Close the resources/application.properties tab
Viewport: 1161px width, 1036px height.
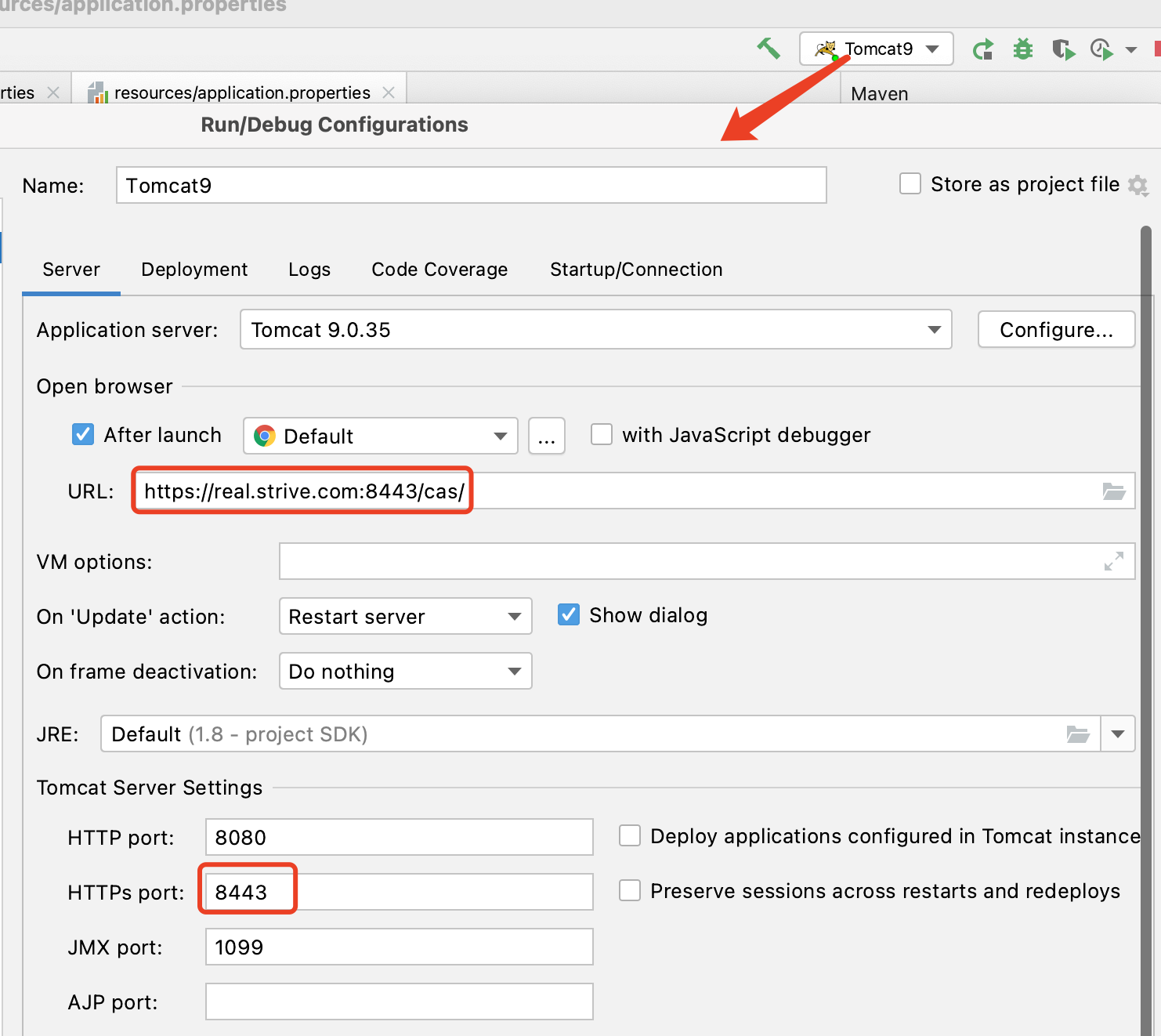tap(389, 92)
